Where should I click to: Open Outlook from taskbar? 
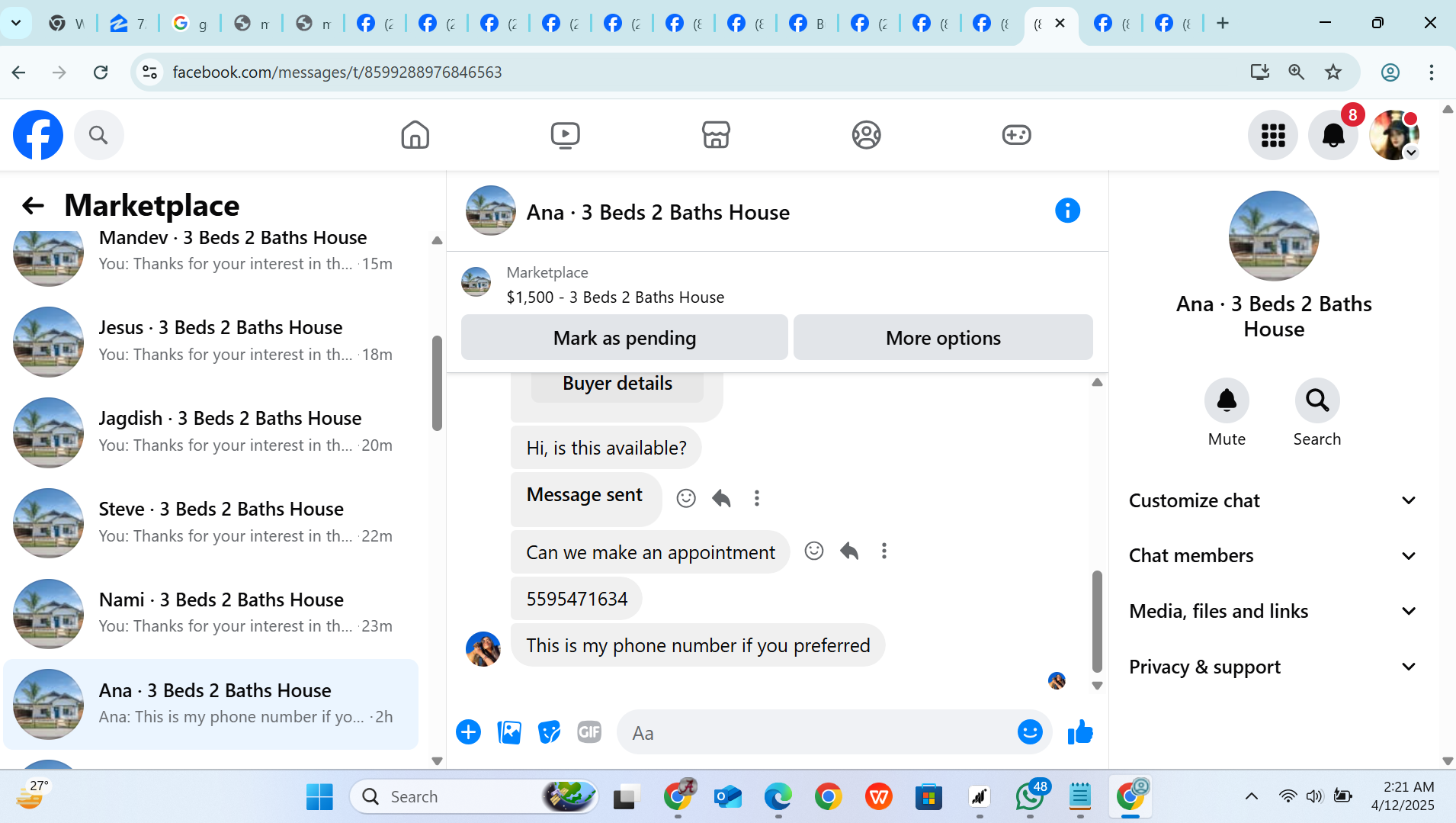(x=728, y=796)
